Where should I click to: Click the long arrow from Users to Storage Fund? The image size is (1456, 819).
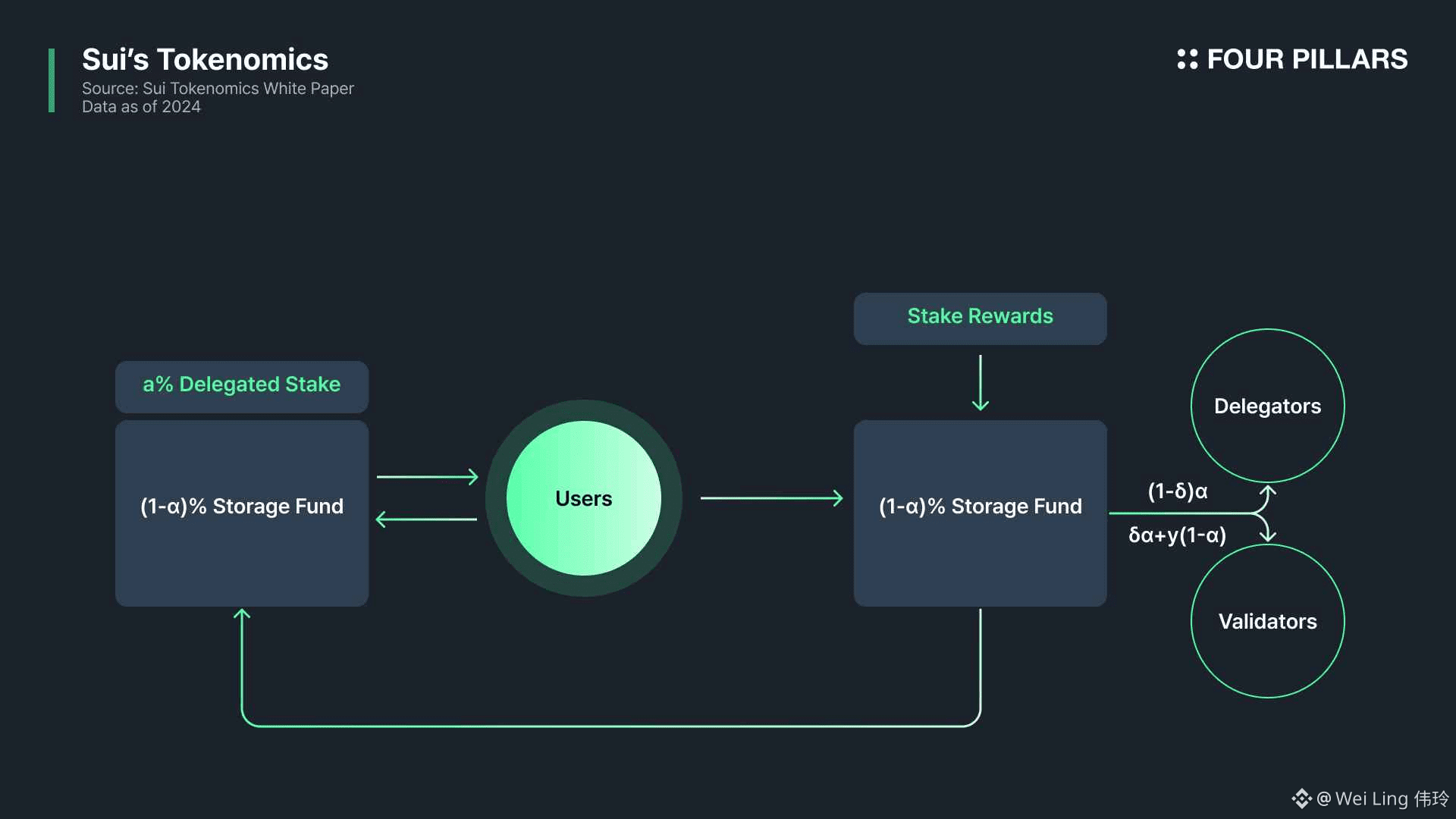pos(771,498)
